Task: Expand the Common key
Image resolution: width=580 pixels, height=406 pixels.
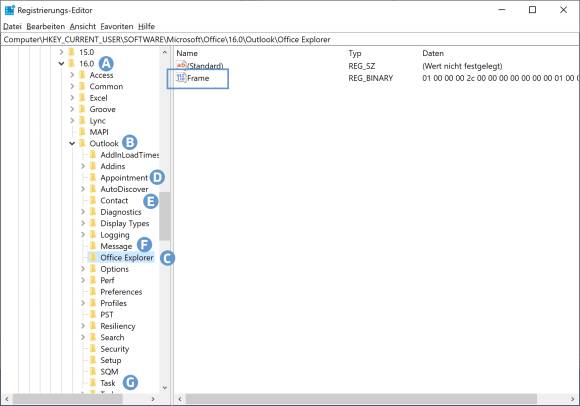Action: [72, 87]
